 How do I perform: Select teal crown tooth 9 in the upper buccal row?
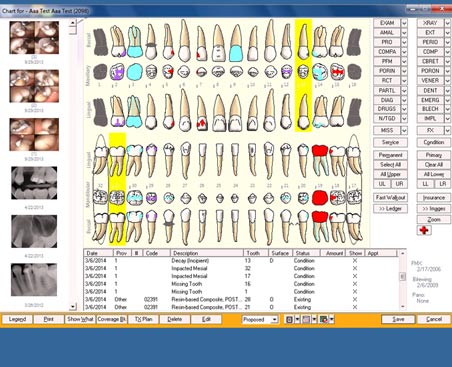pyautogui.click(x=236, y=53)
